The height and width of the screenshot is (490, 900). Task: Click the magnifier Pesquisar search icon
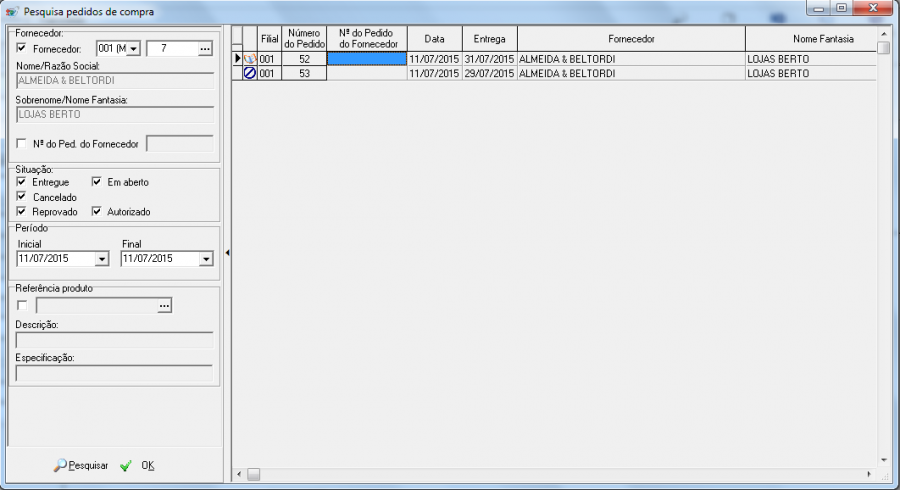click(x=61, y=465)
